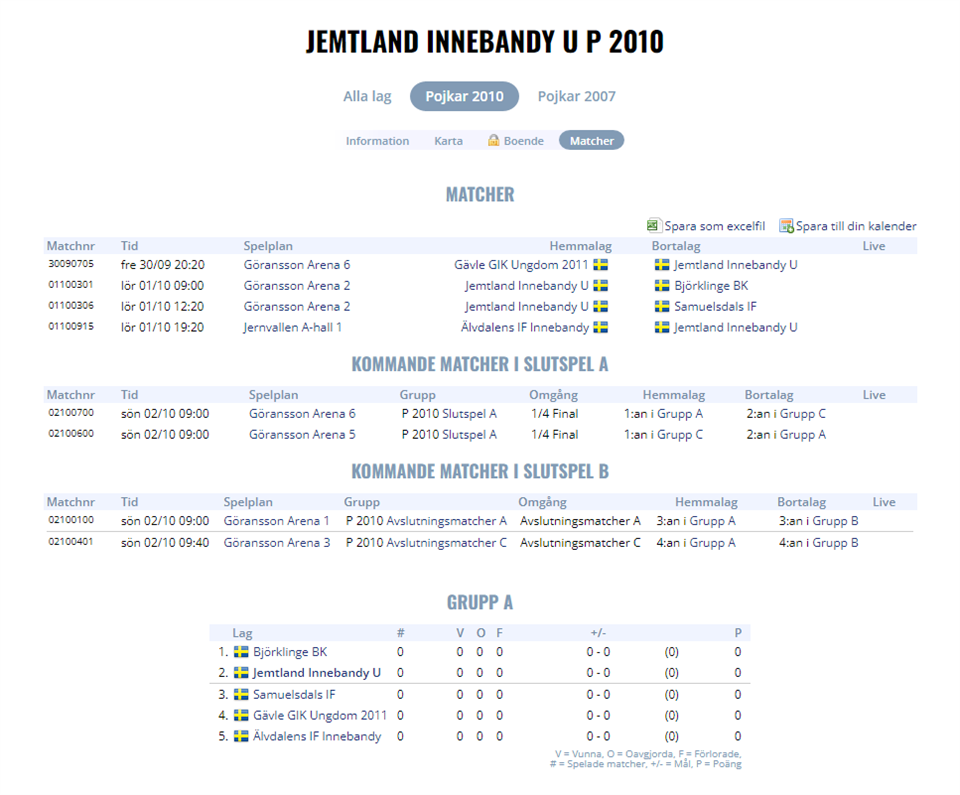Click the flag next to Samuelsdals IF in matches table
Viewport: 960px width, 795px height.
pos(662,307)
